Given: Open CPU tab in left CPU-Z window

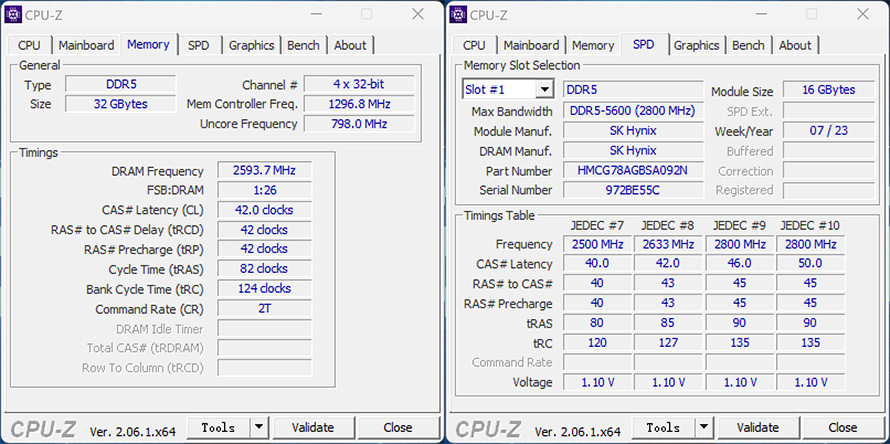Looking at the screenshot, I should click(x=30, y=45).
